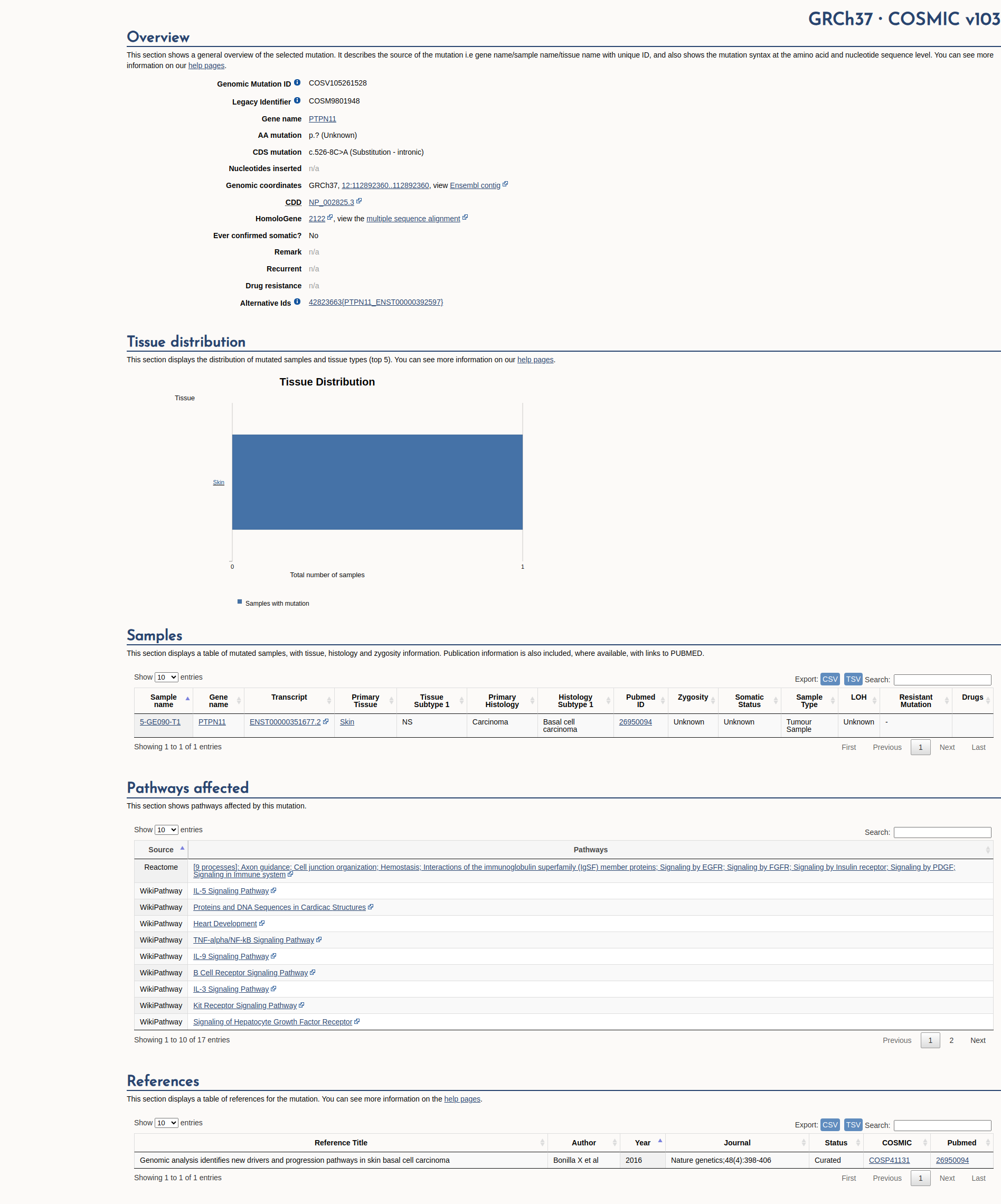The width and height of the screenshot is (1001, 1204).
Task: Open the Reactome 9 processes pathways link
Action: point(574,870)
